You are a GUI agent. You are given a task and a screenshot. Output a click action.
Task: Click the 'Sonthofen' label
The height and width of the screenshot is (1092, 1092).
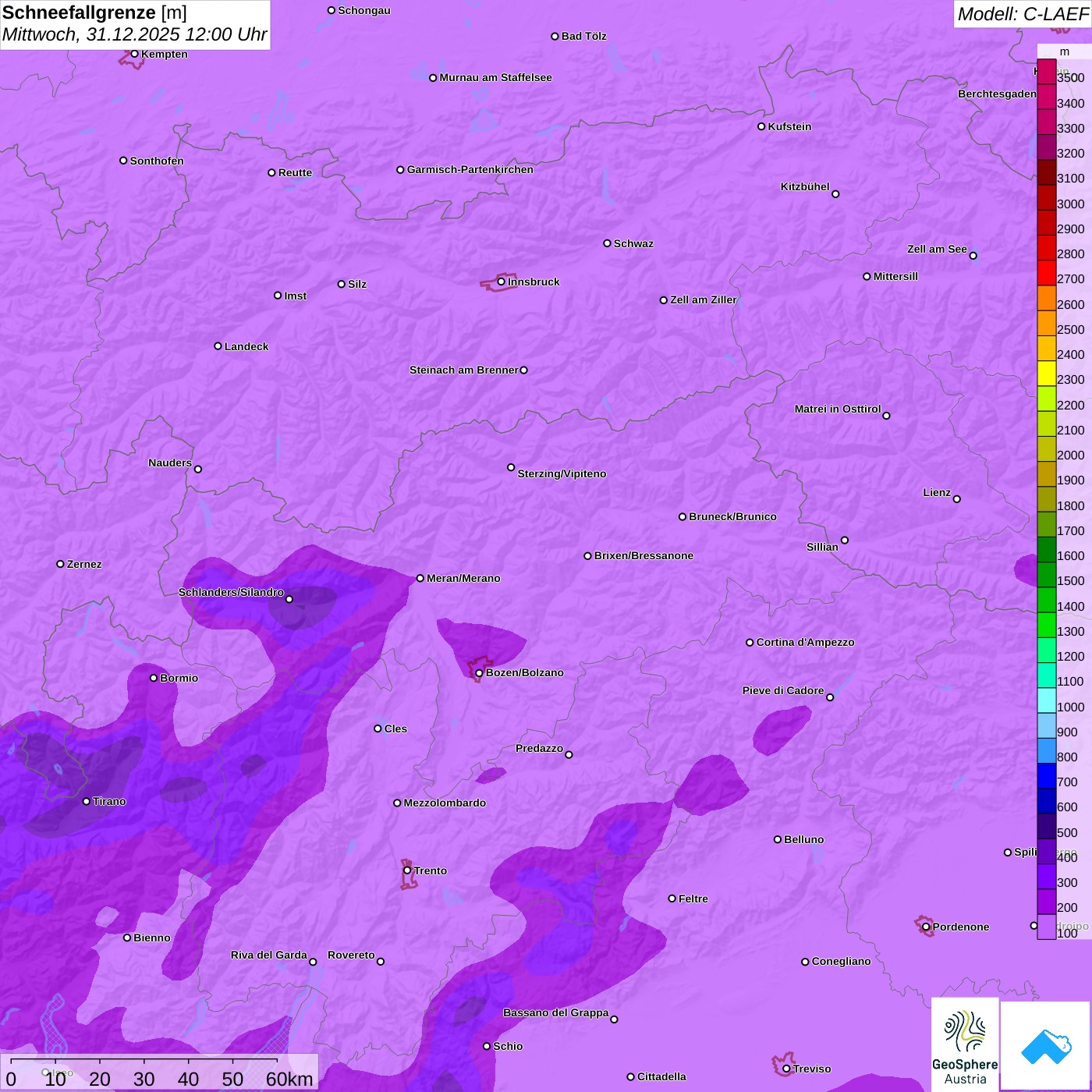157,161
